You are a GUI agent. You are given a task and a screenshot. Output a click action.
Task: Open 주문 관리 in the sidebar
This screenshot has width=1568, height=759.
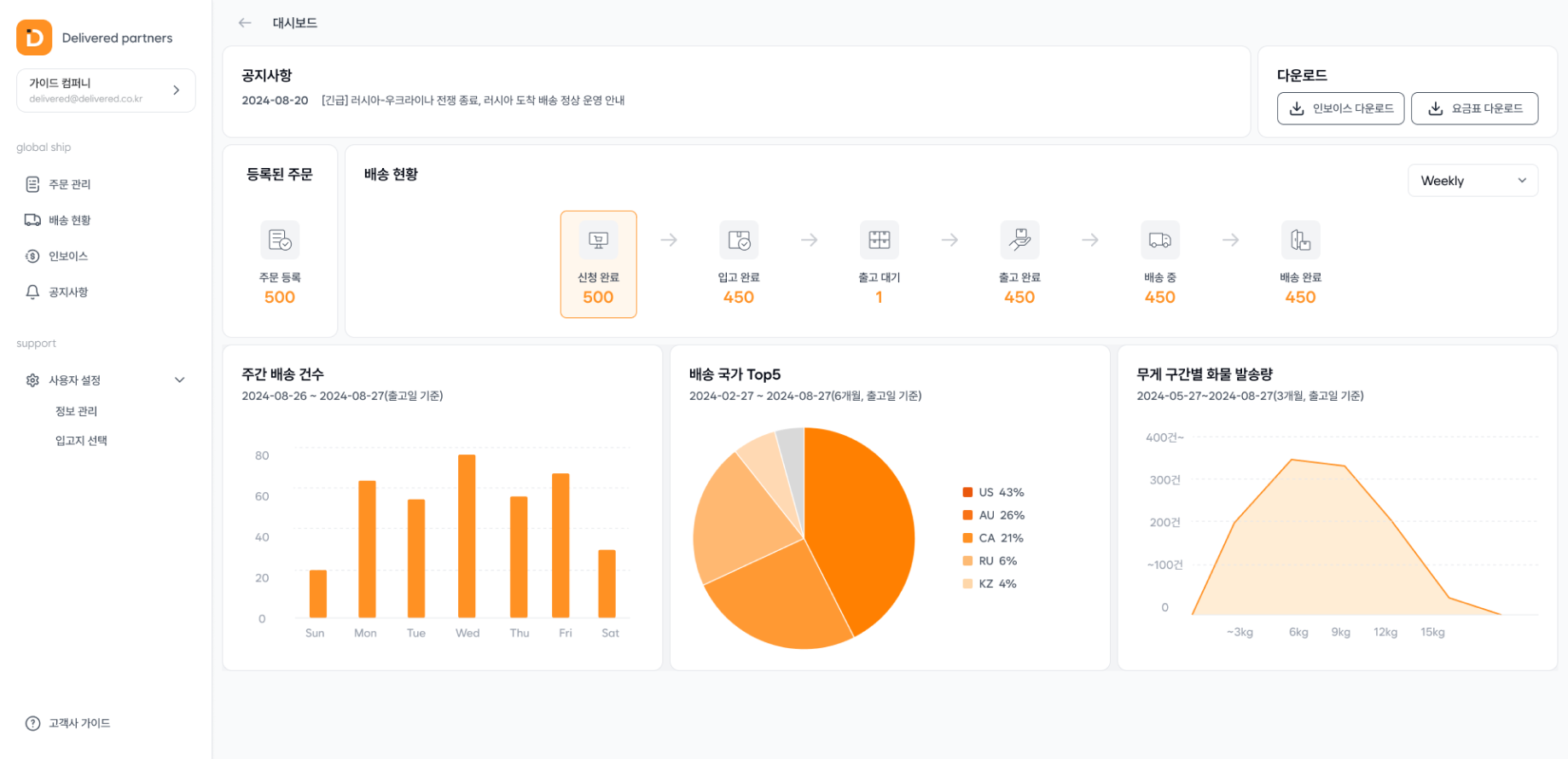(69, 184)
